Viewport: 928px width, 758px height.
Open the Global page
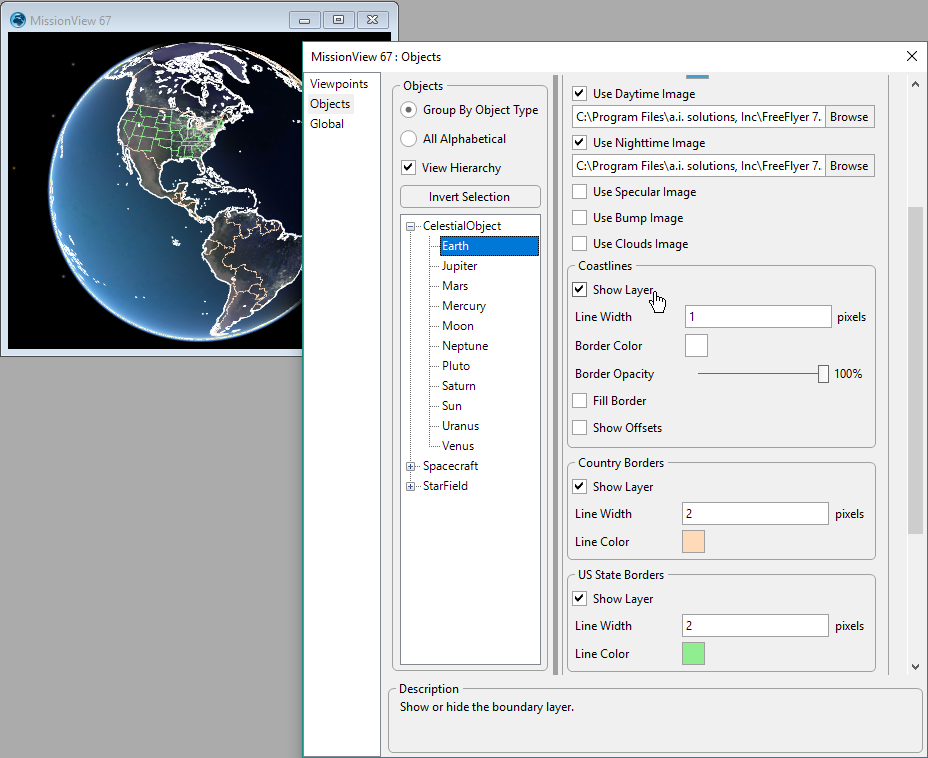click(327, 124)
